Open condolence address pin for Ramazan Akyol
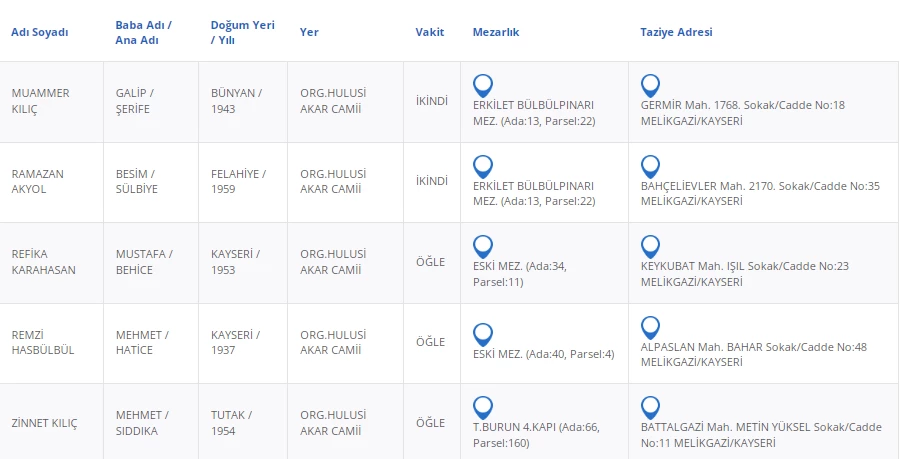The image size is (900, 459). [x=650, y=166]
